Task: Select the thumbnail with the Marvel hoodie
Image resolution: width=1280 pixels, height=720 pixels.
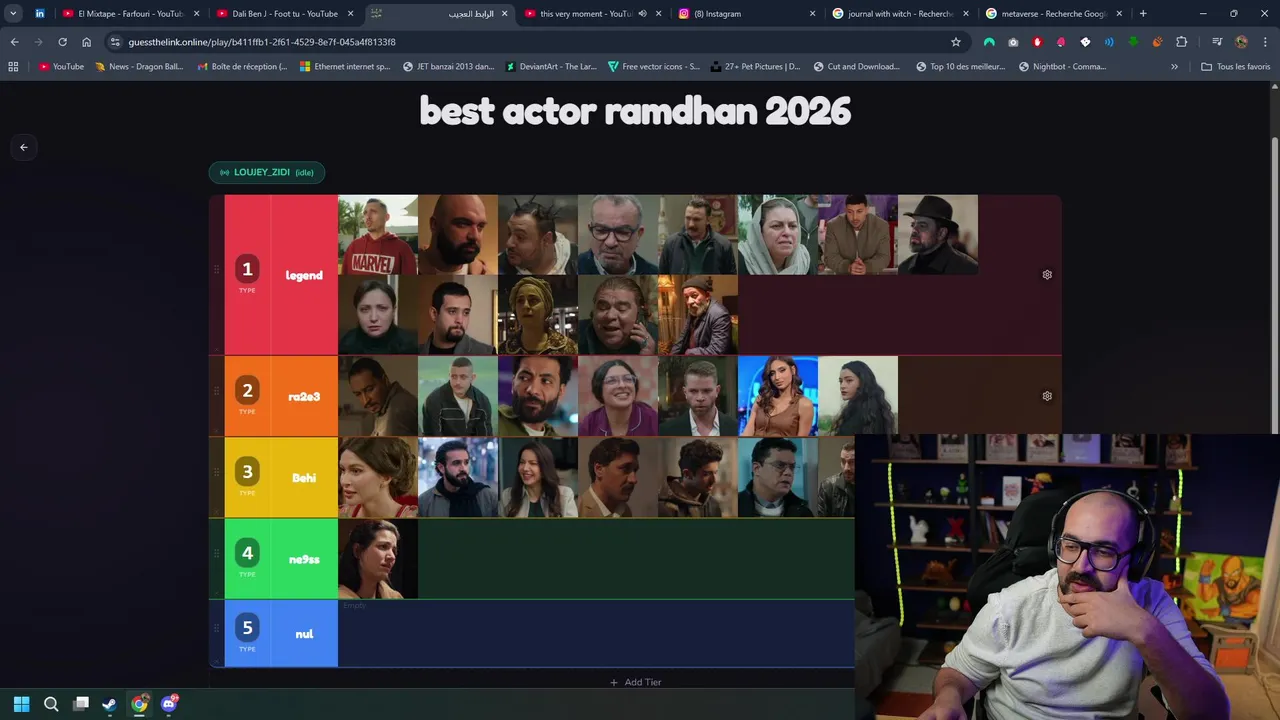Action: click(x=378, y=234)
